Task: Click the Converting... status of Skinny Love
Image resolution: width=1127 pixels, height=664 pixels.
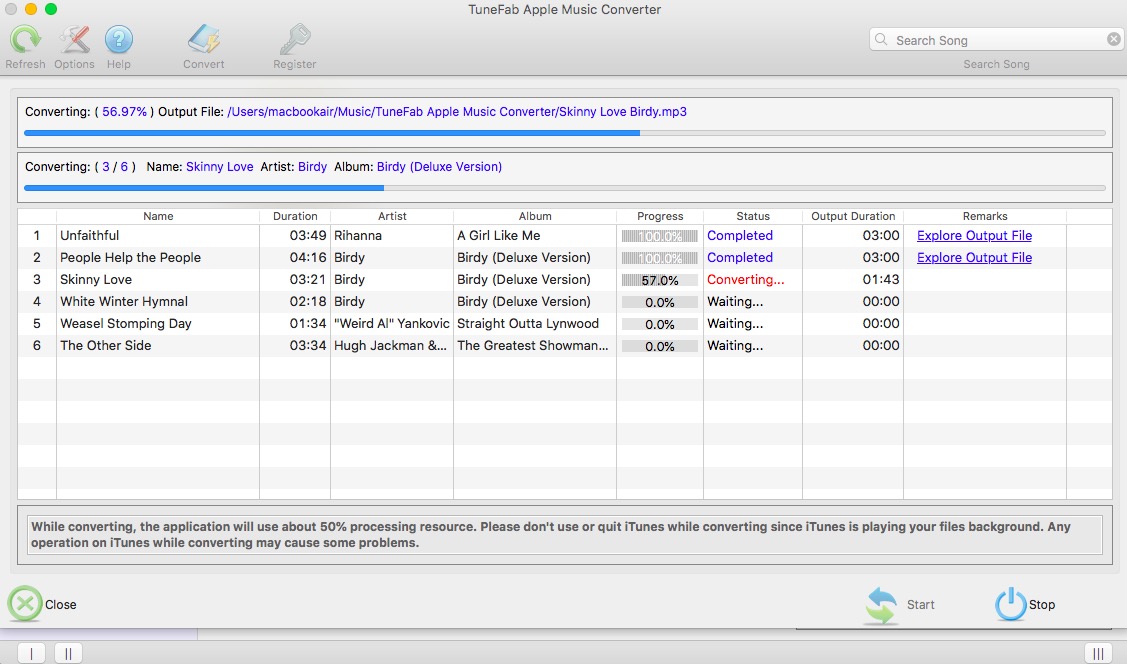Action: (x=745, y=280)
